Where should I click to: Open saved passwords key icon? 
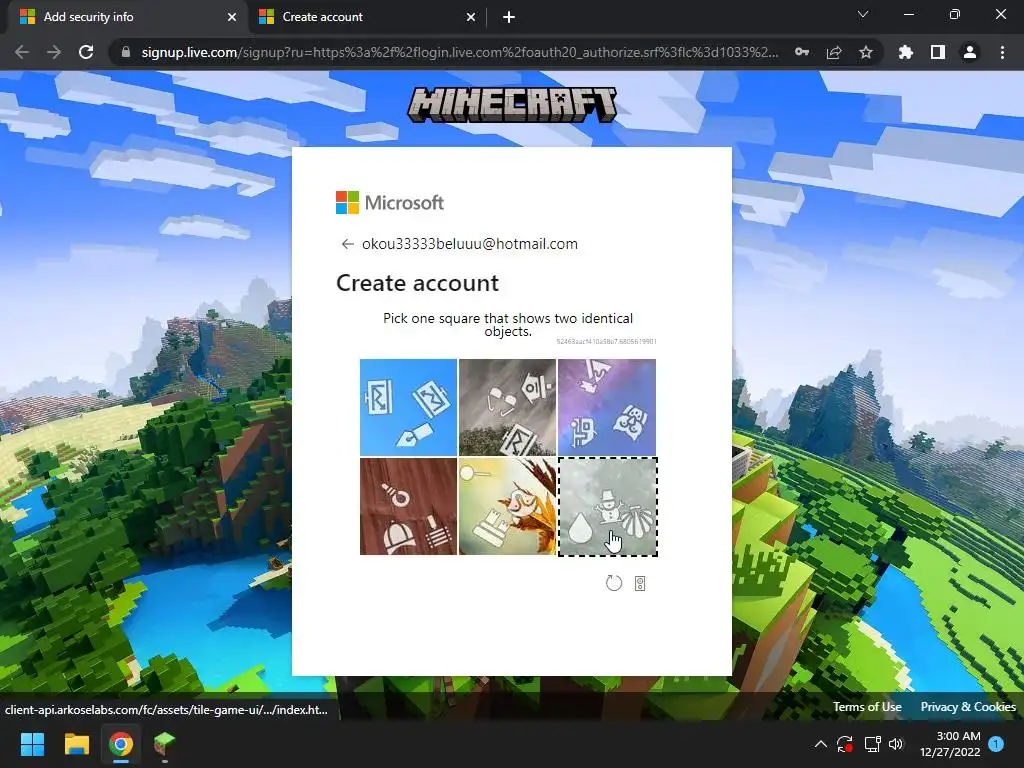(x=802, y=52)
